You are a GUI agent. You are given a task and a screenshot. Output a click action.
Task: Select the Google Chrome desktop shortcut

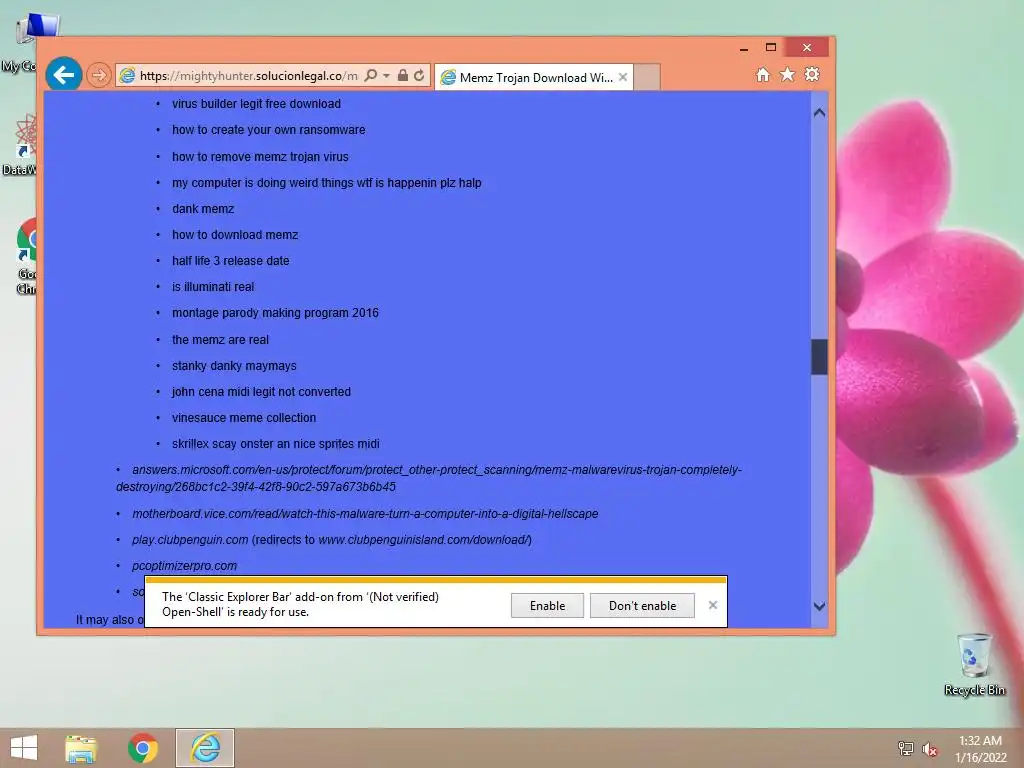click(x=26, y=257)
